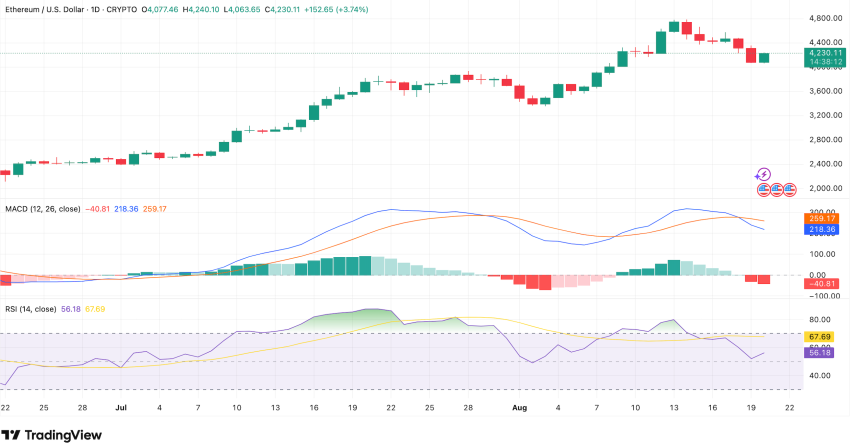The width and height of the screenshot is (850, 444).
Task: Select the middle US flag event icon
Action: point(776,188)
